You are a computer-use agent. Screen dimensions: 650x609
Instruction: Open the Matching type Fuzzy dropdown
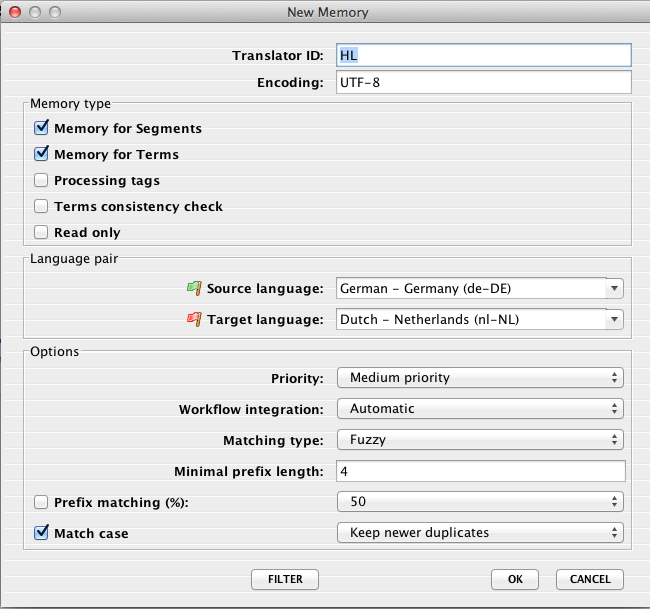(x=480, y=440)
